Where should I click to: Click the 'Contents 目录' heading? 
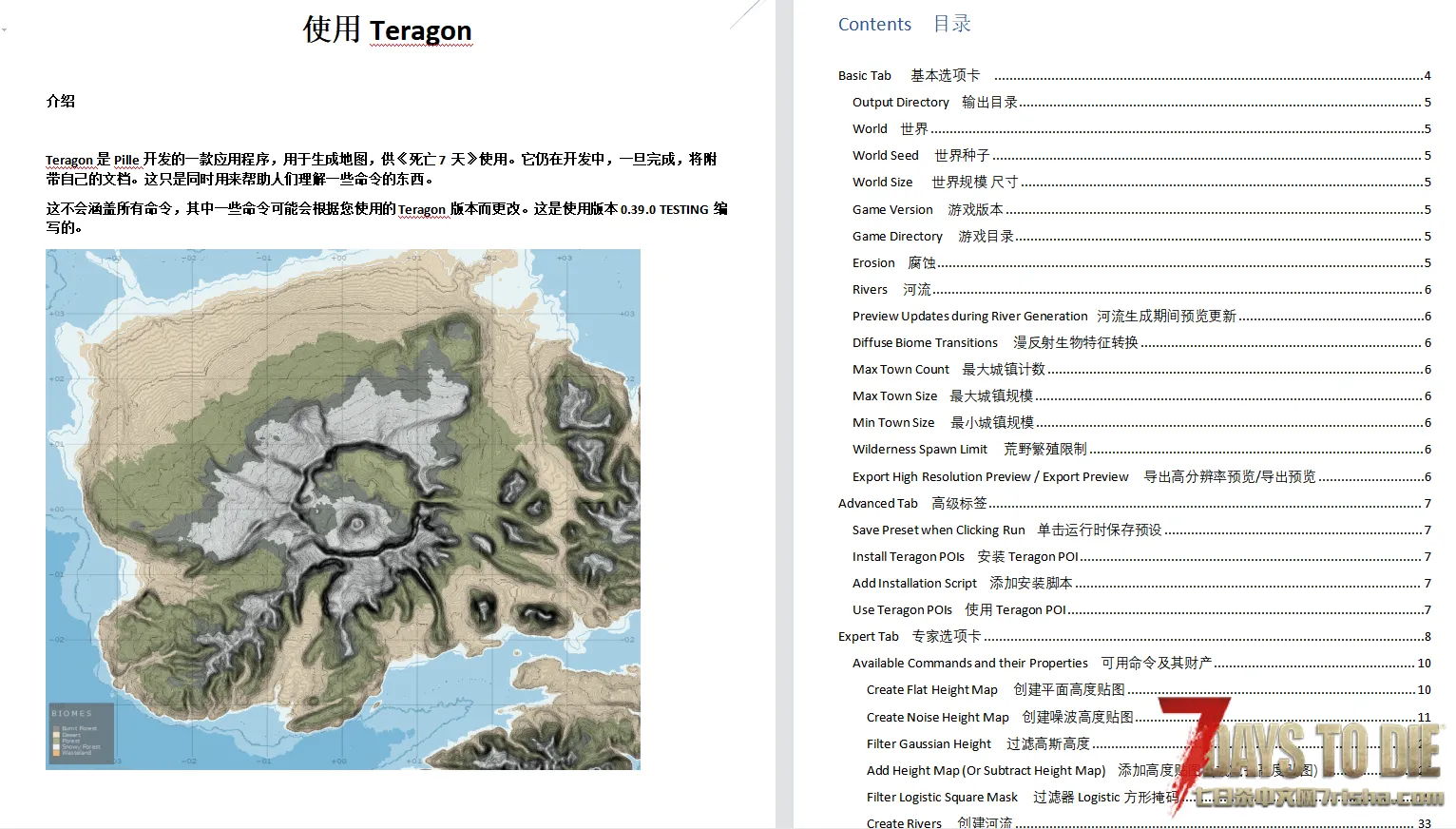click(x=904, y=24)
